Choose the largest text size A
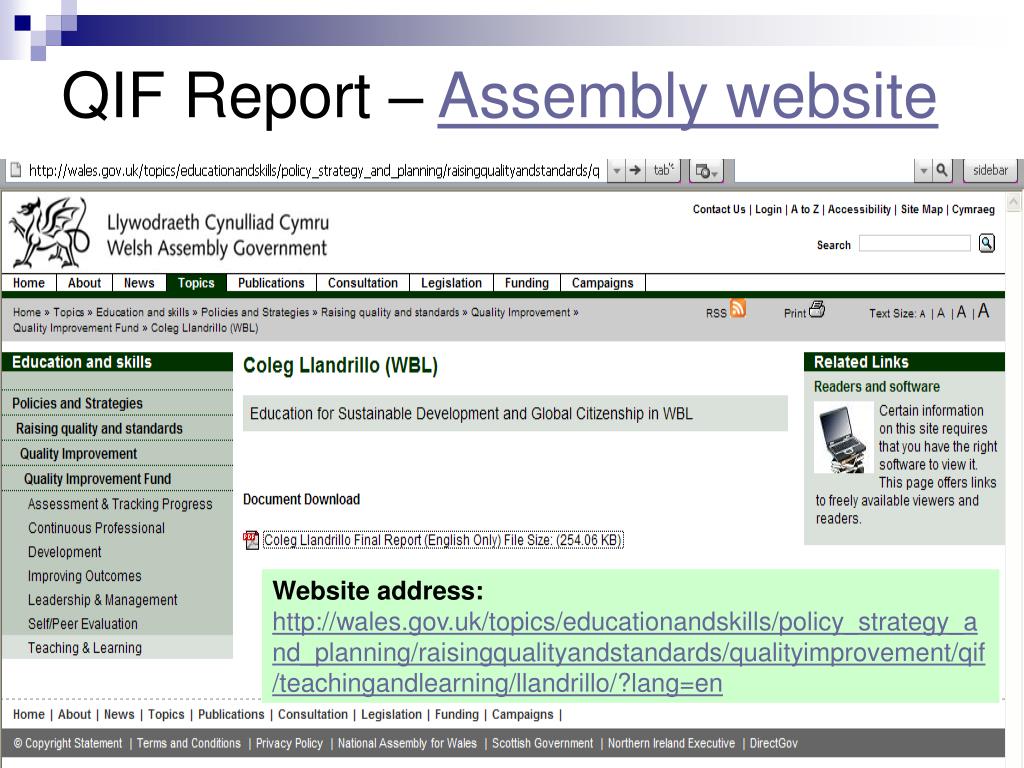The height and width of the screenshot is (768, 1024). (983, 312)
